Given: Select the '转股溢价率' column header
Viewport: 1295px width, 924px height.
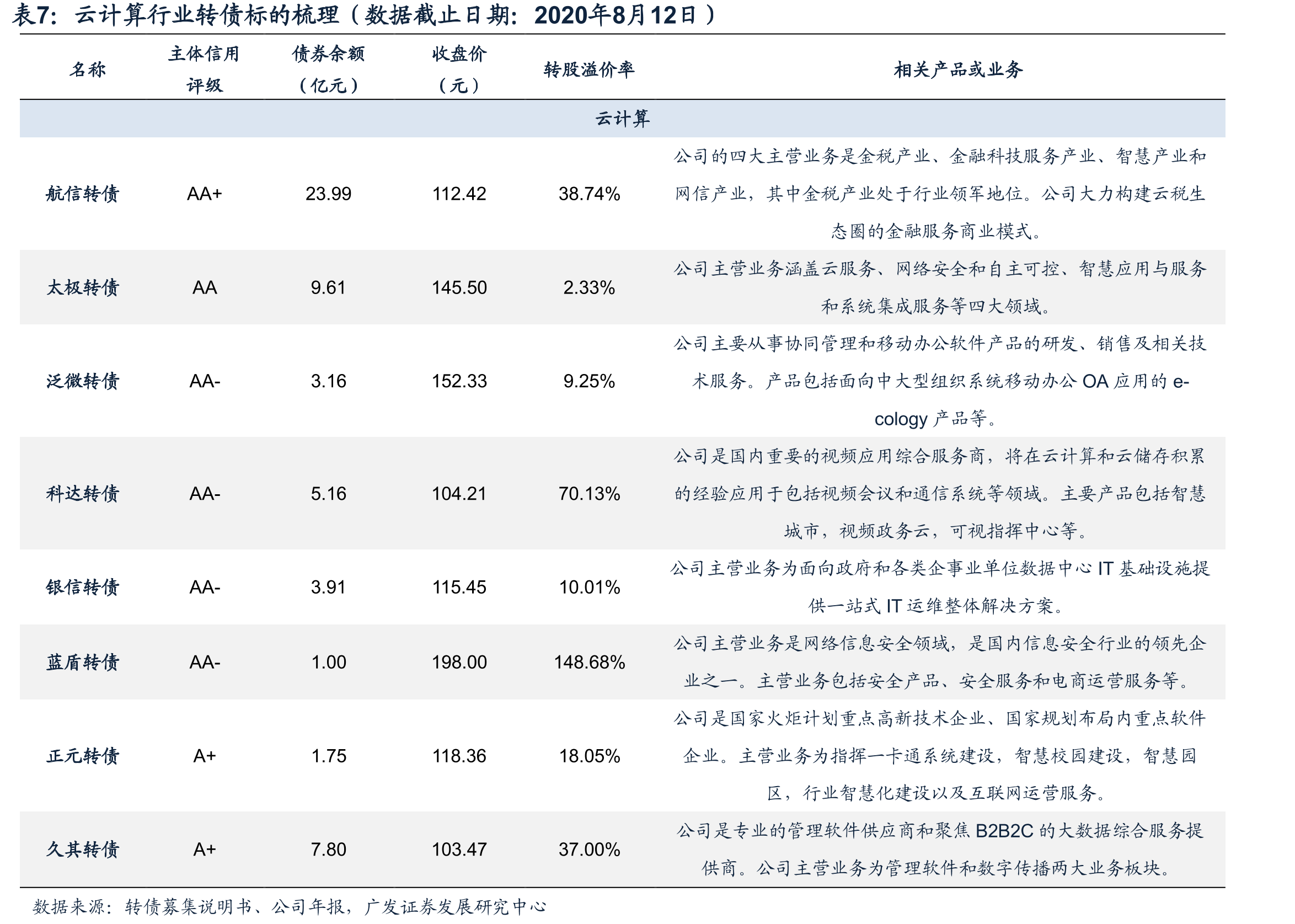Looking at the screenshot, I should (x=589, y=70).
